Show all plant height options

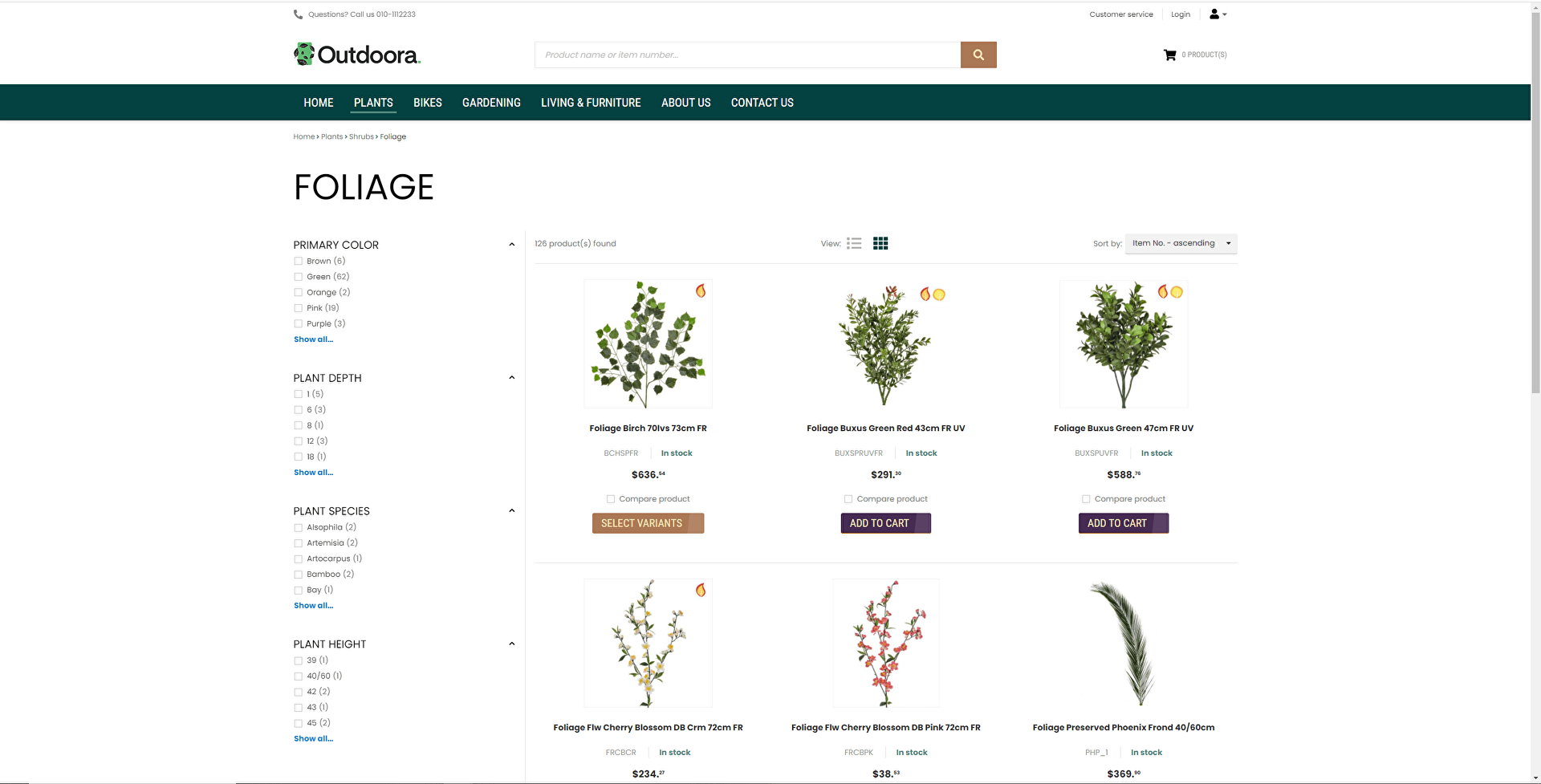tap(313, 739)
